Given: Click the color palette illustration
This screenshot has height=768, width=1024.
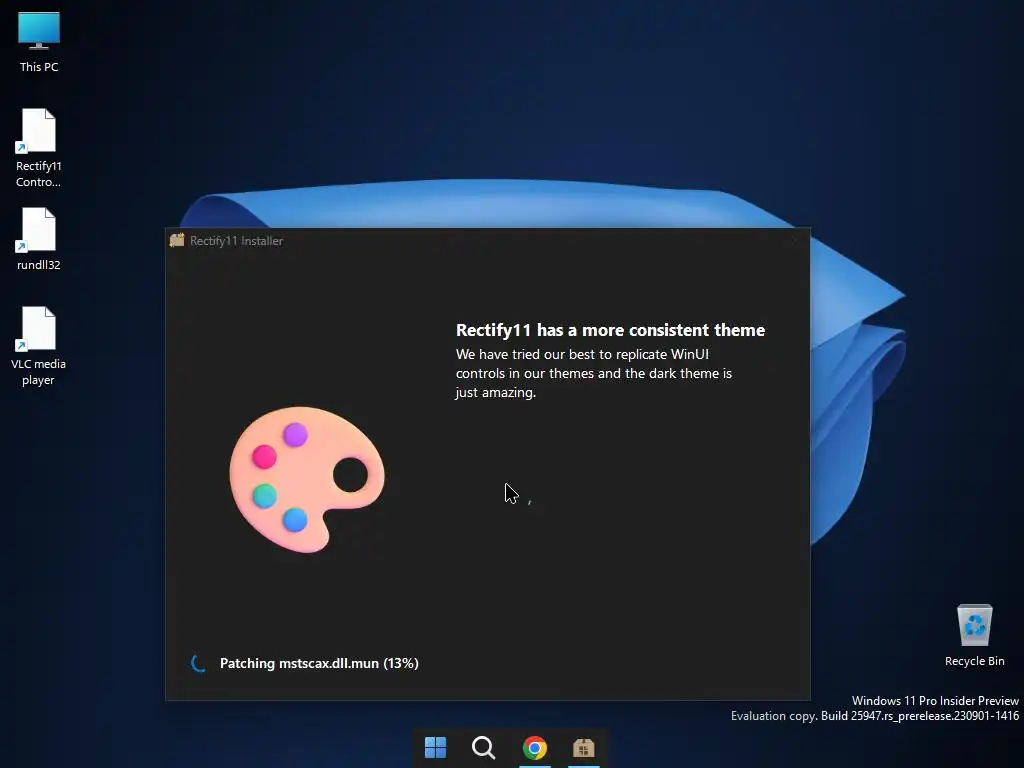Looking at the screenshot, I should point(306,480).
